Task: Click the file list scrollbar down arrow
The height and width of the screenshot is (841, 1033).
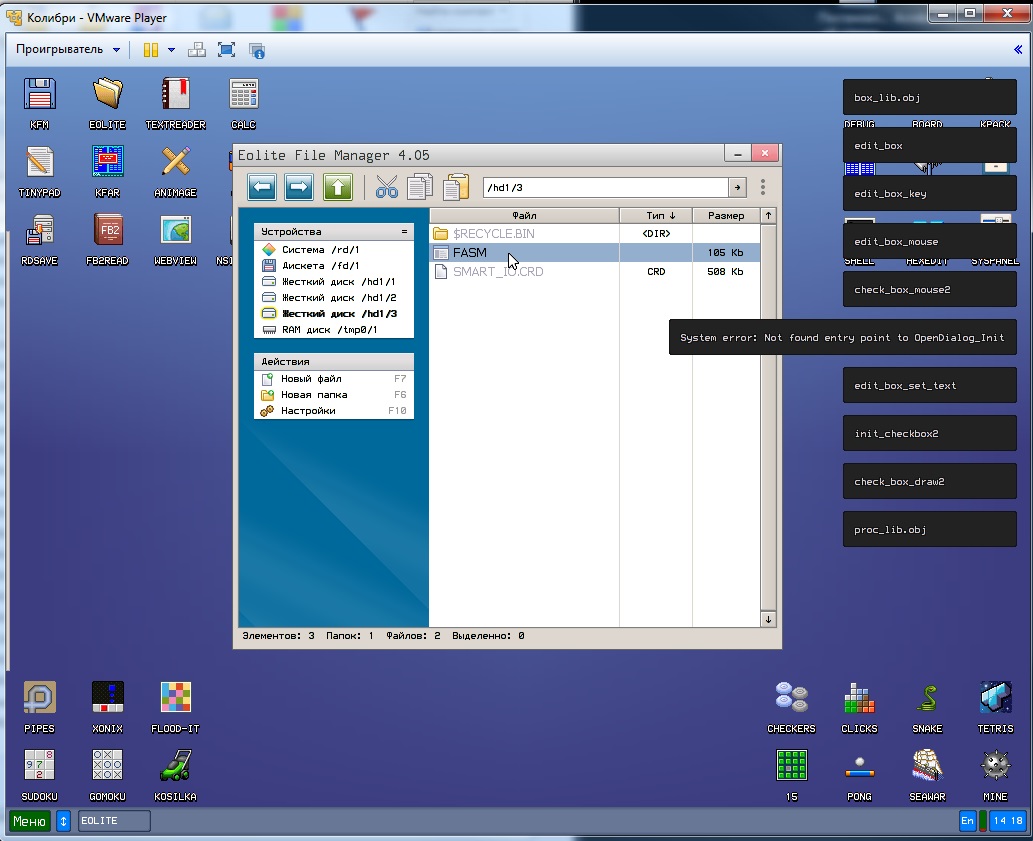Action: (768, 620)
